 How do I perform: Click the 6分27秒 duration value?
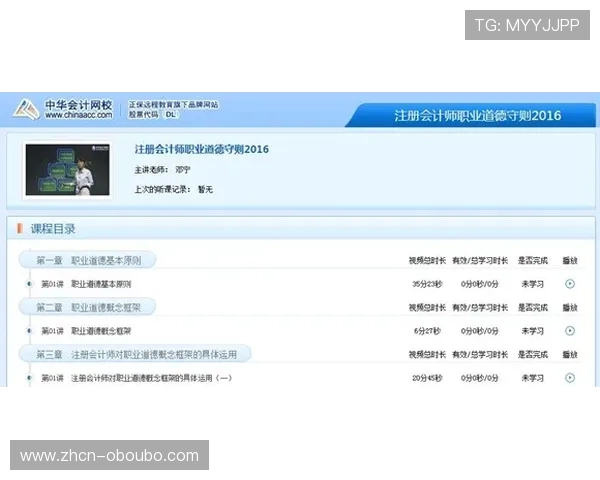(427, 331)
